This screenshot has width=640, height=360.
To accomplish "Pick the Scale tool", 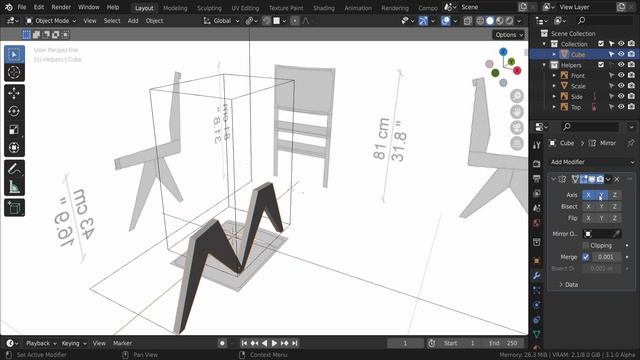I will pyautogui.click(x=14, y=130).
